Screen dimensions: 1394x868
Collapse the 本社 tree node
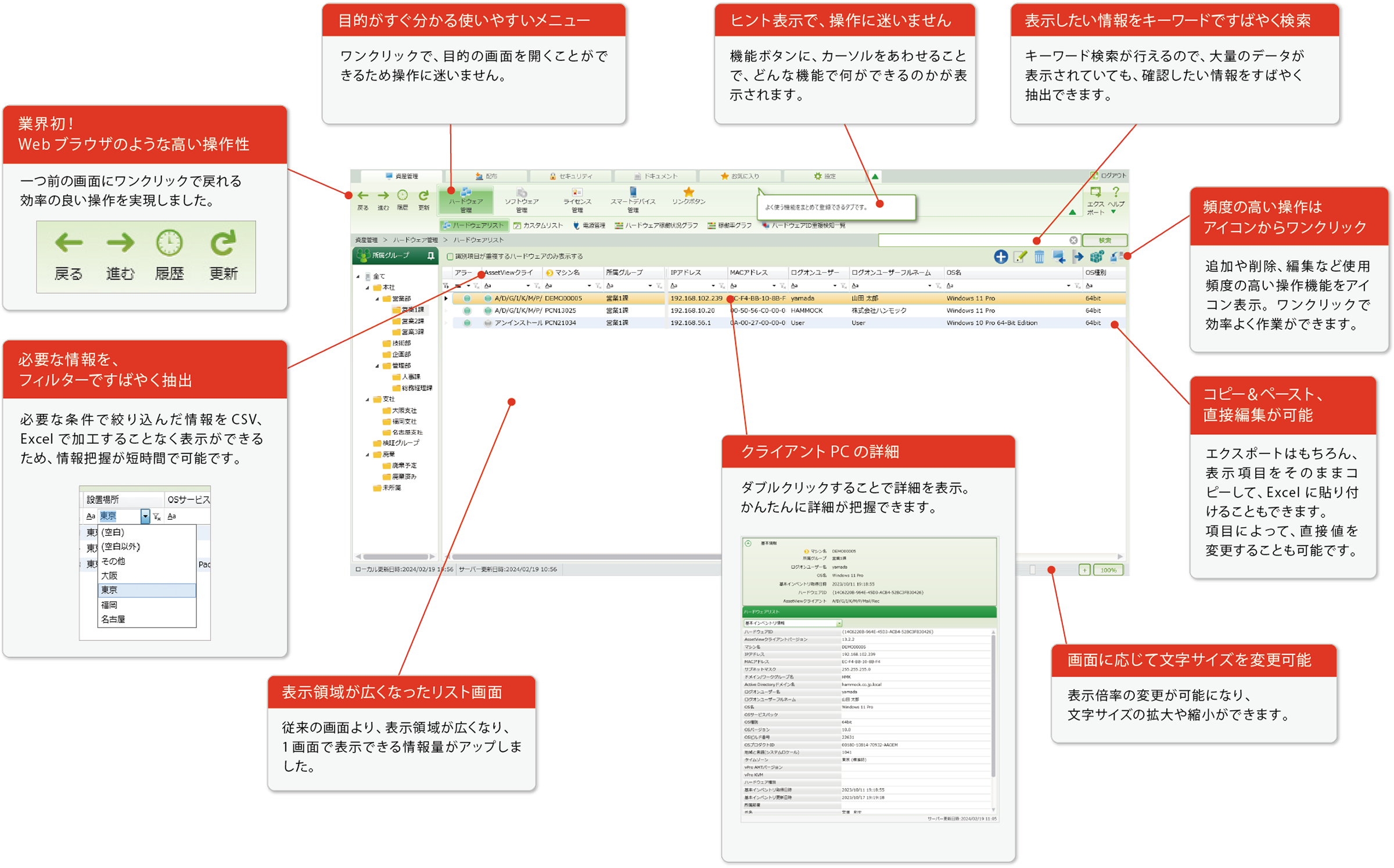click(x=368, y=287)
